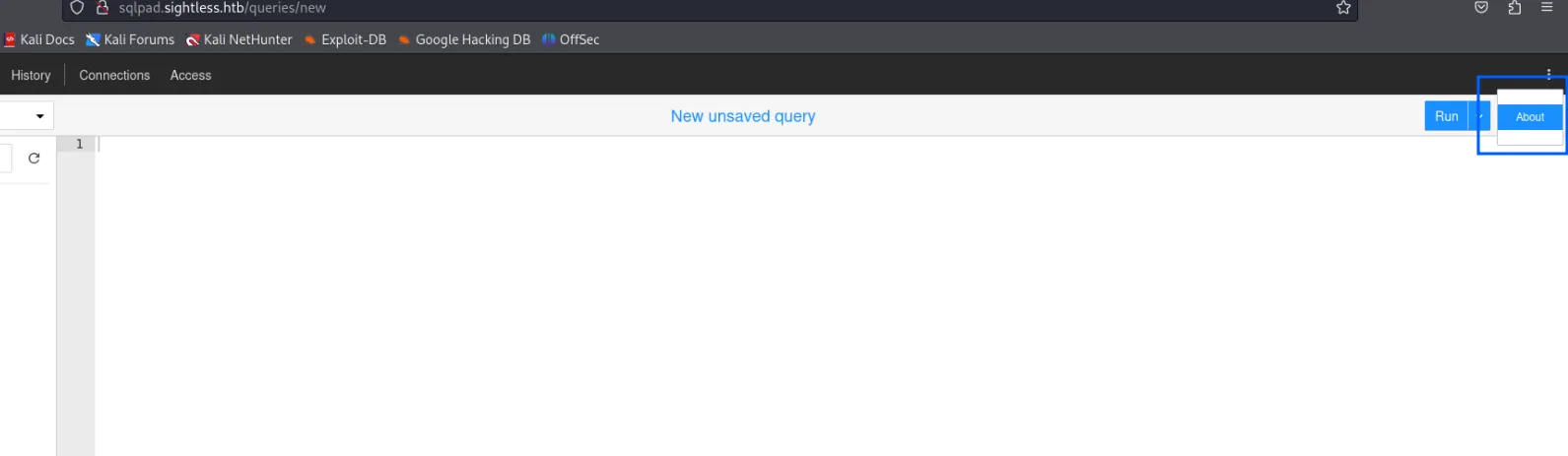Open the Kali Docs bookmark
Viewport: 1568px width, 456px height.
pos(39,39)
